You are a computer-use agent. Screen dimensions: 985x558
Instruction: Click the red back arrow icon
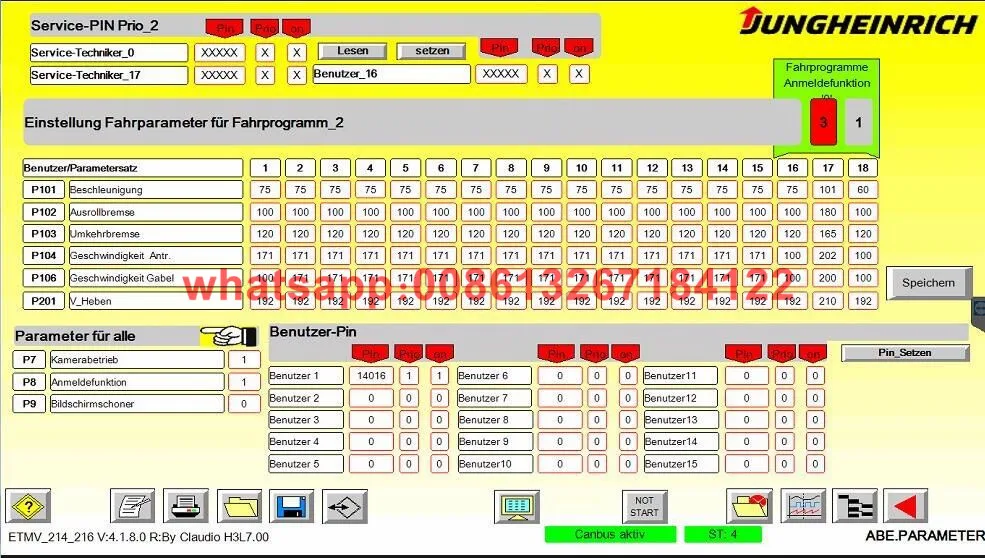(x=905, y=506)
